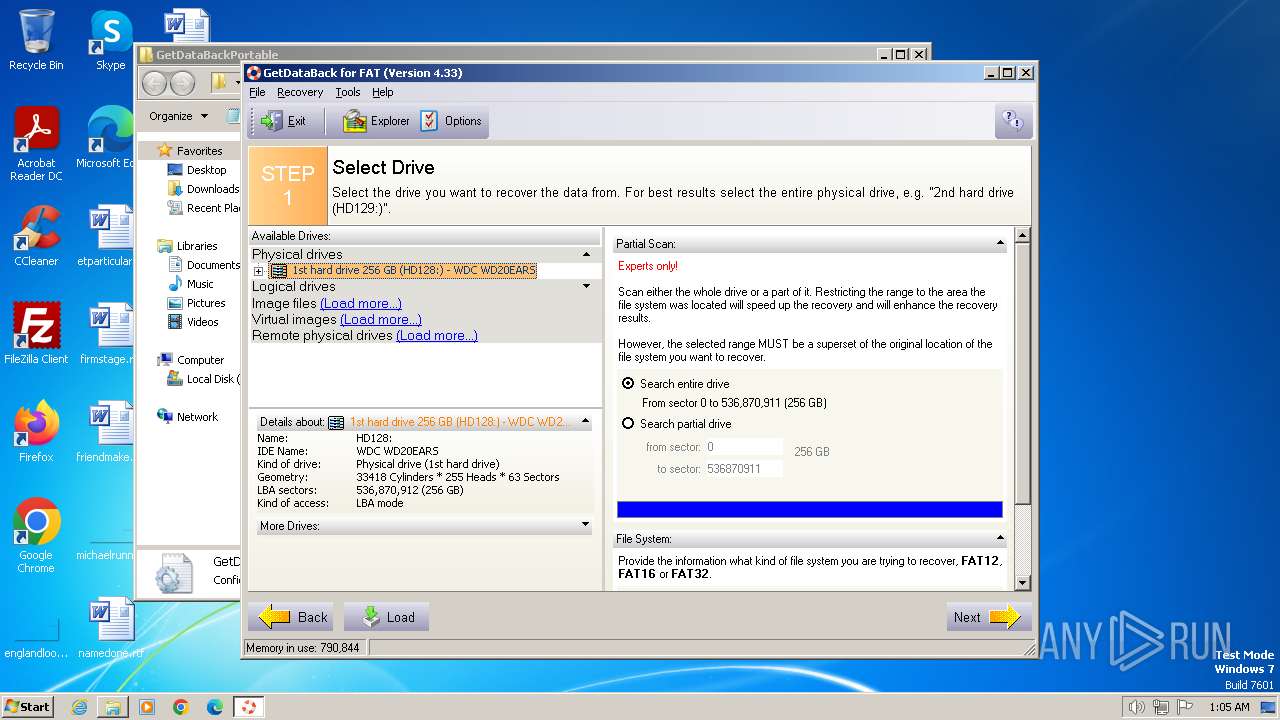Open the friendmake Word document icon
The width and height of the screenshot is (1280, 720).
[x=110, y=431]
